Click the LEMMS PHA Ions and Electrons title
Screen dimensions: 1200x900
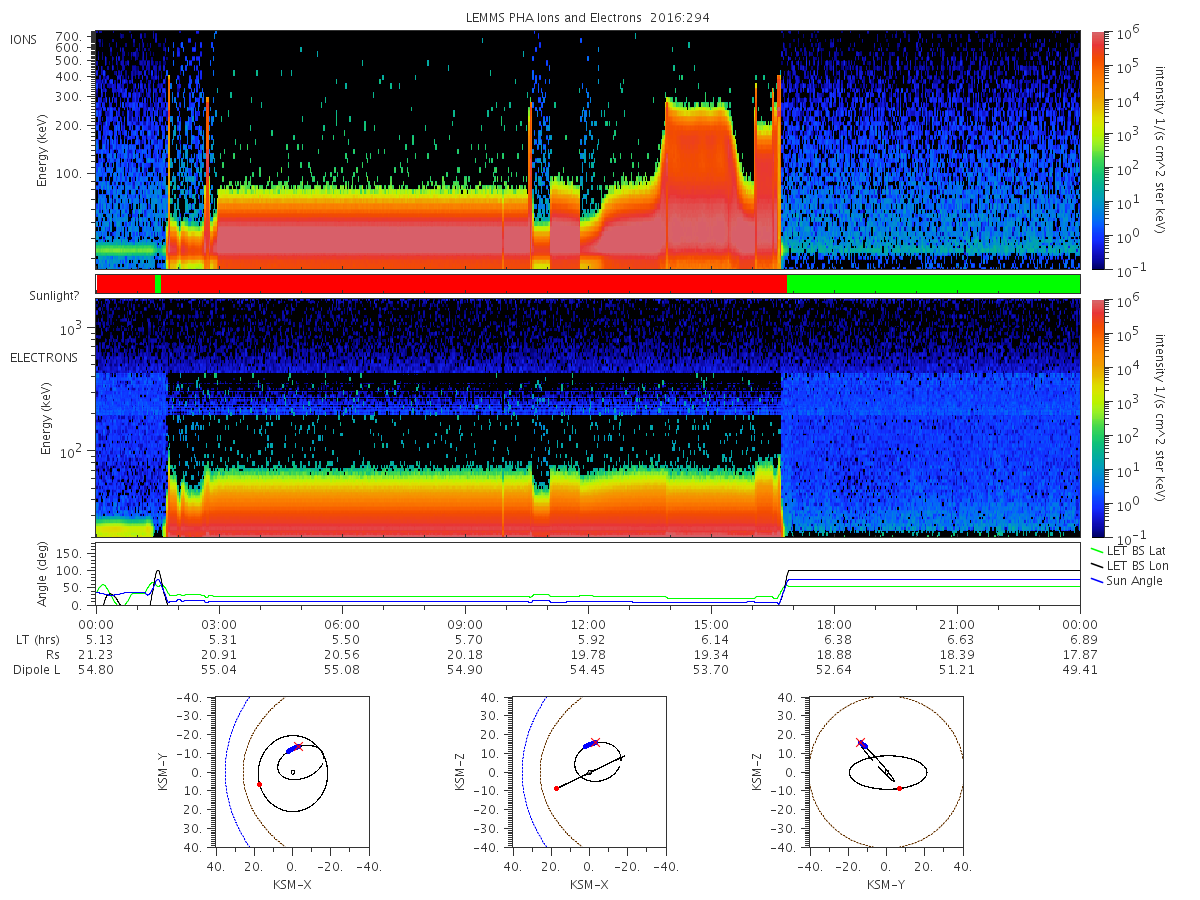click(x=589, y=18)
